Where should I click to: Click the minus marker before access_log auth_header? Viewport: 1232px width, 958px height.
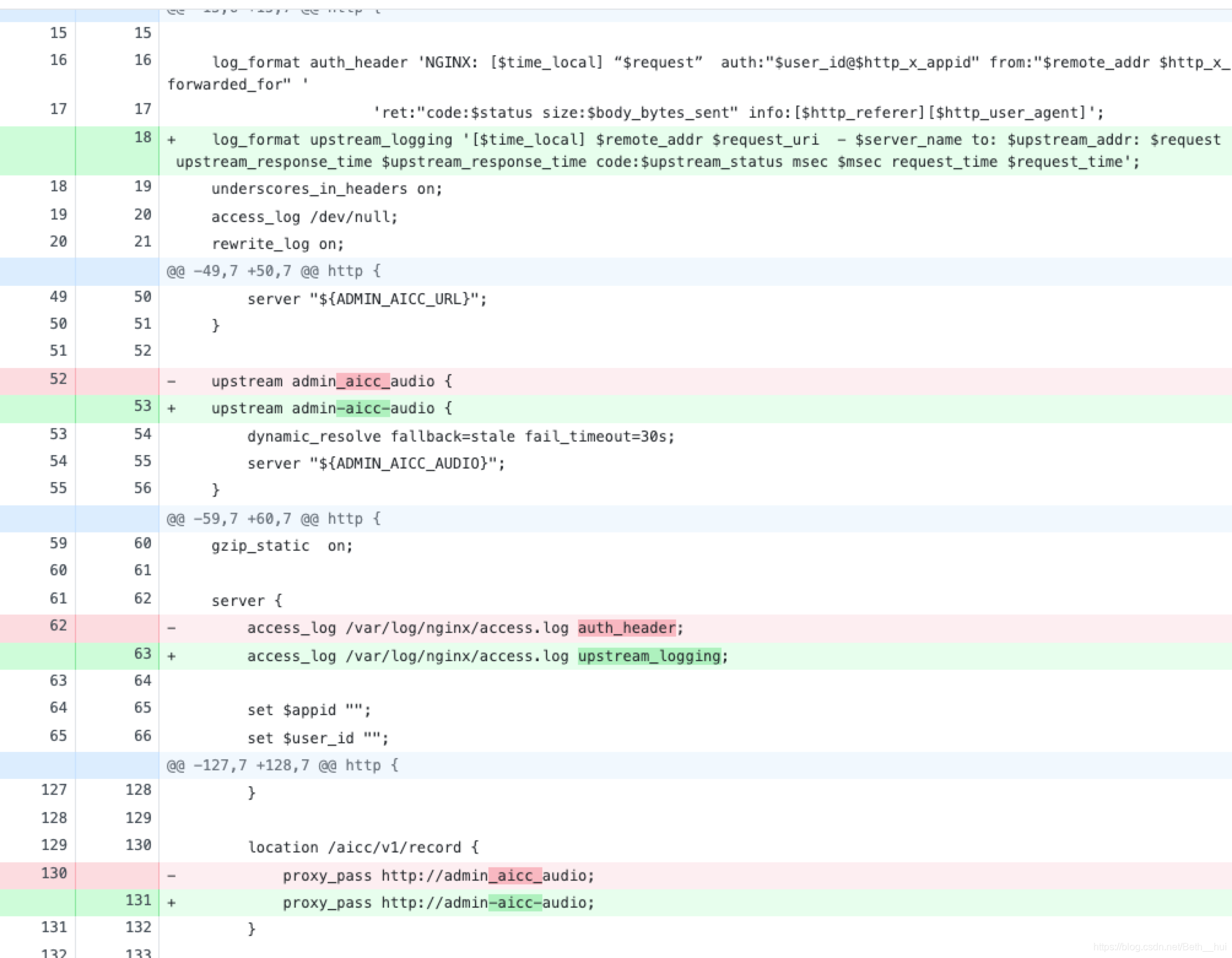point(172,628)
